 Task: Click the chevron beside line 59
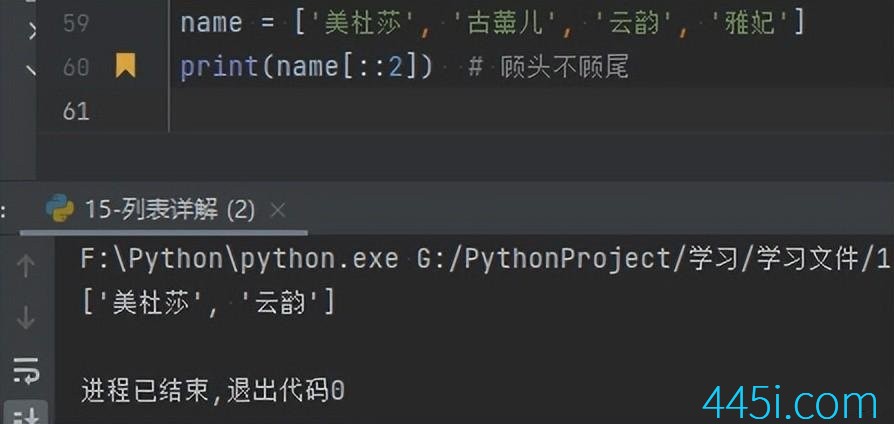pos(32,28)
